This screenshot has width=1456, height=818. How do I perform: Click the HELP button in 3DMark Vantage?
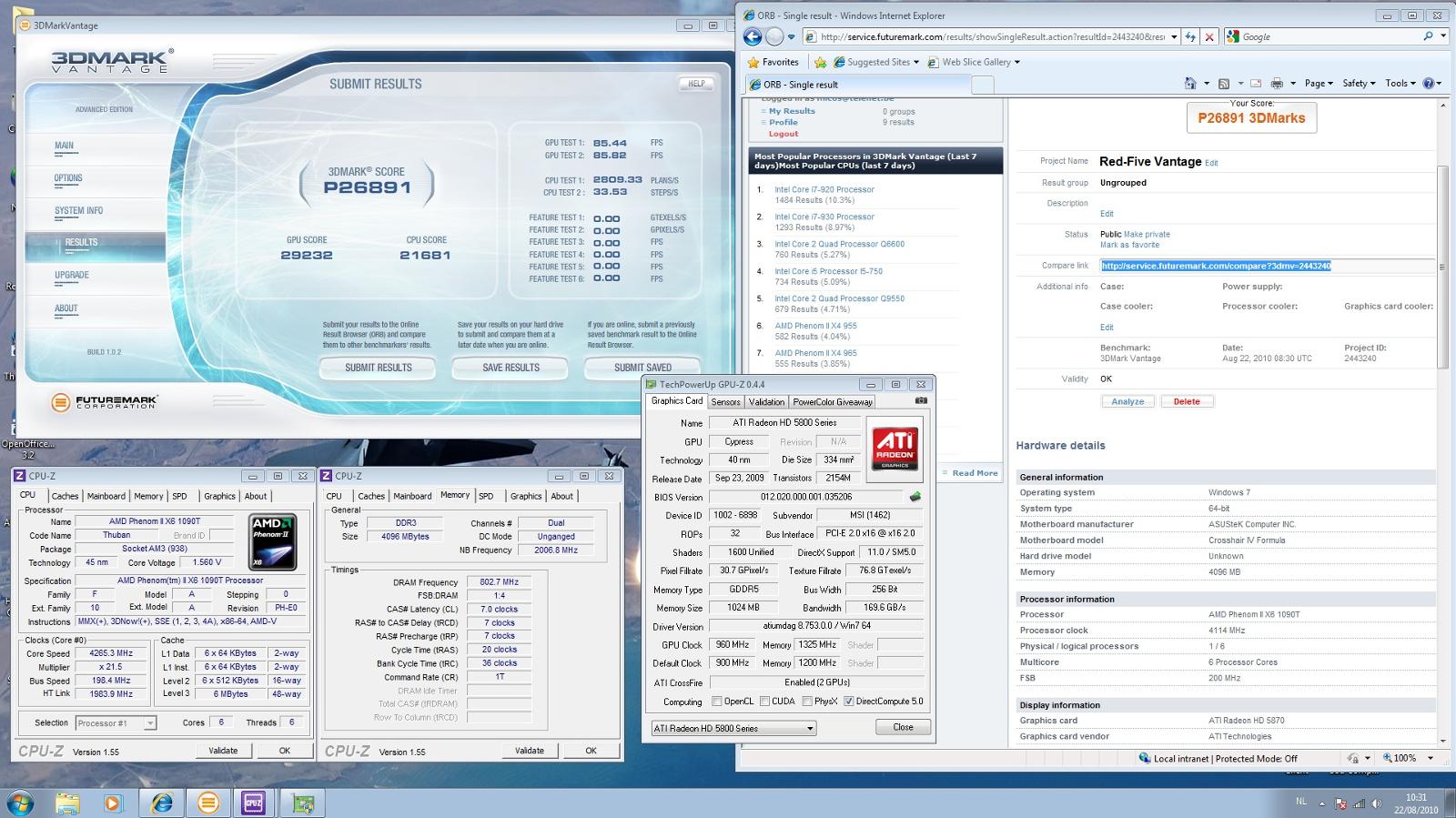pyautogui.click(x=696, y=84)
